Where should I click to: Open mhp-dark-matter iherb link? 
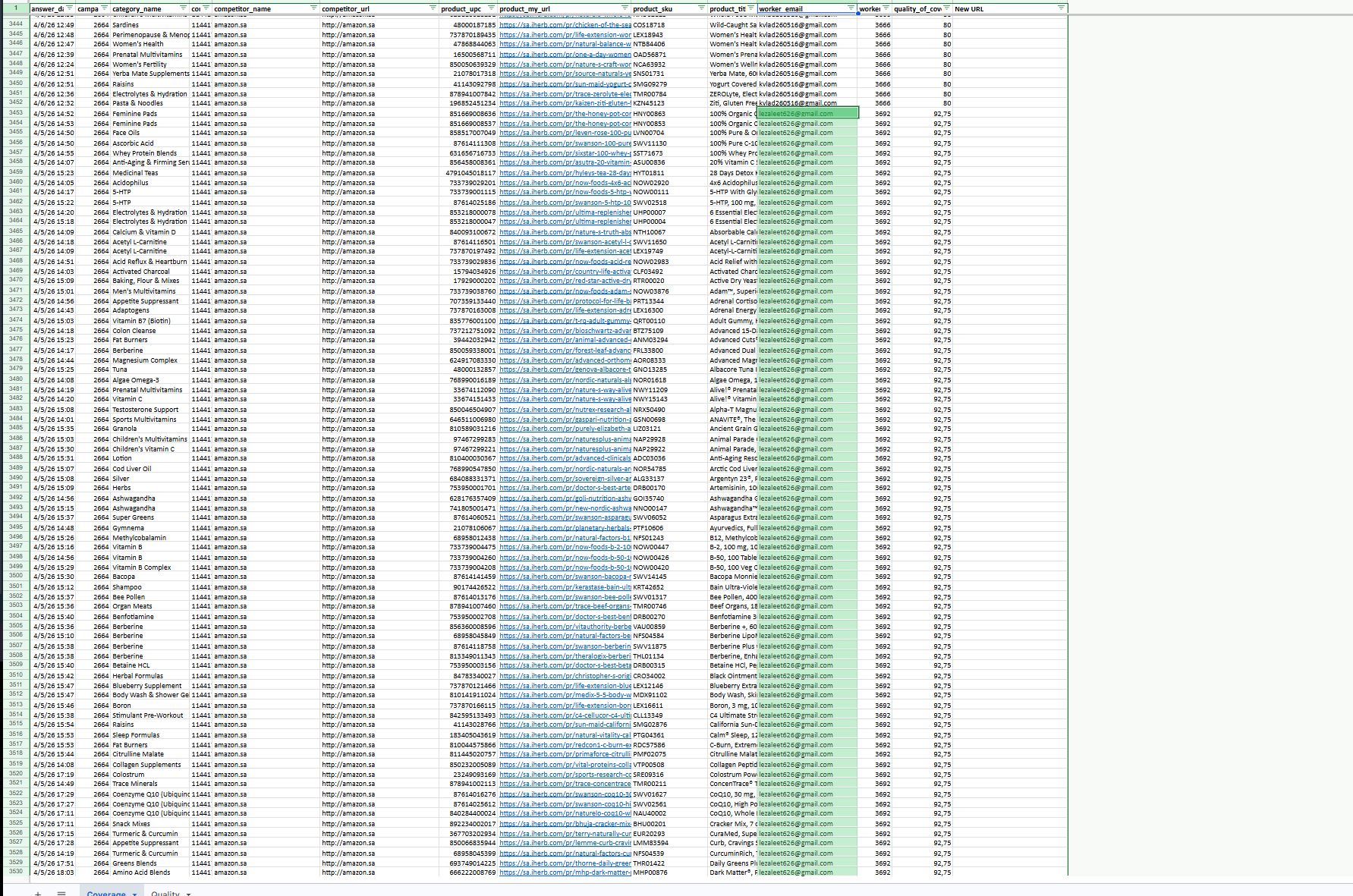[565, 872]
